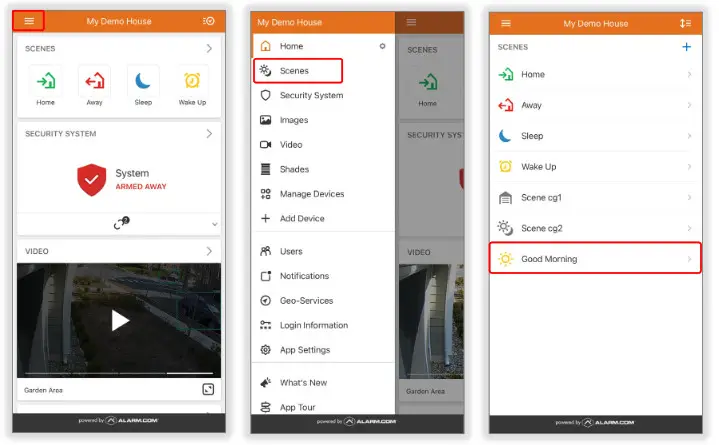This screenshot has width=719, height=445.
Task: Open hamburger menu in Scenes list screen
Action: (x=506, y=23)
